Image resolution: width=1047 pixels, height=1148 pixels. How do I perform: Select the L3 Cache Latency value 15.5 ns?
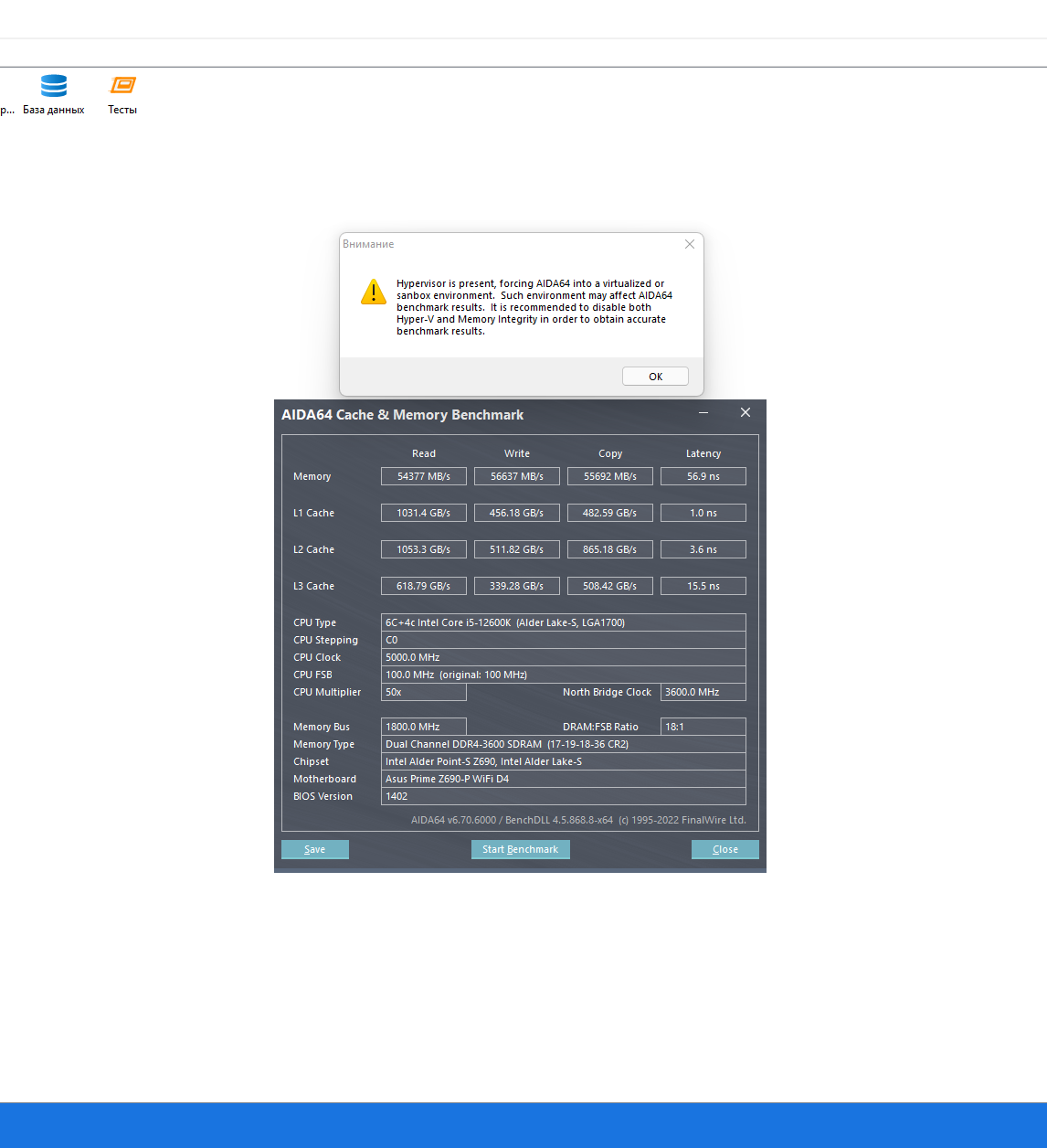pyautogui.click(x=703, y=586)
